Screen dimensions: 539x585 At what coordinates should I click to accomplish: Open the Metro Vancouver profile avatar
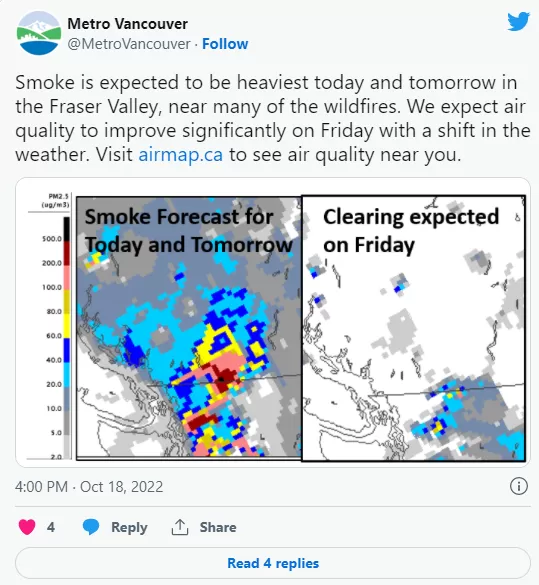click(39, 33)
